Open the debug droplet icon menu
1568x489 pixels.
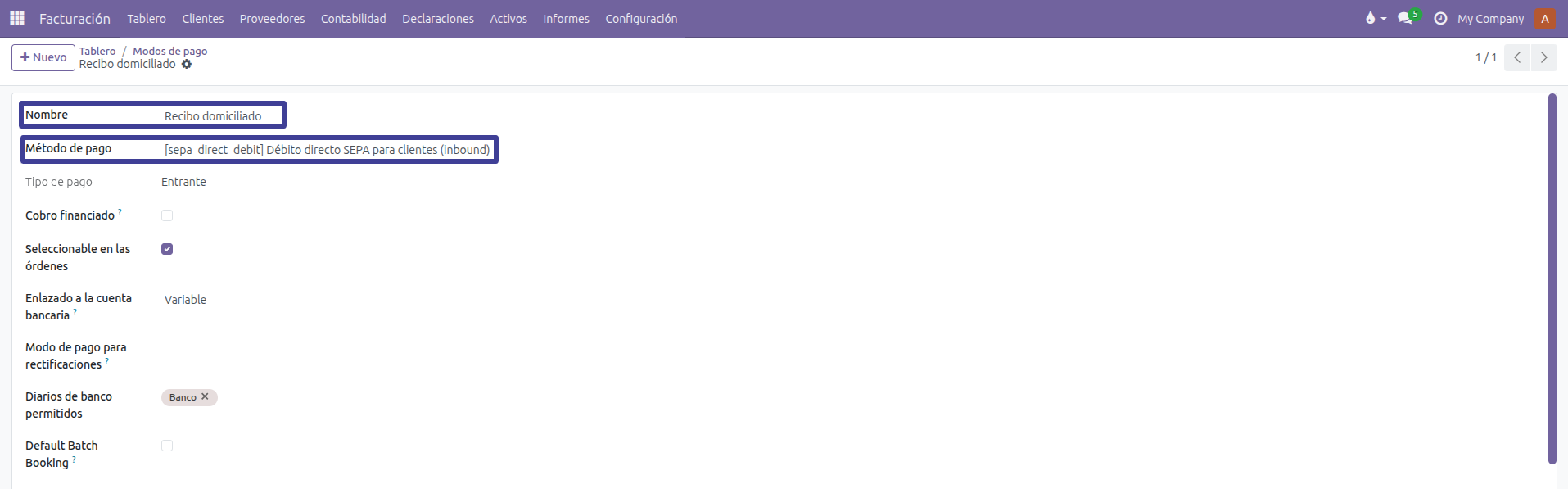tap(1374, 18)
